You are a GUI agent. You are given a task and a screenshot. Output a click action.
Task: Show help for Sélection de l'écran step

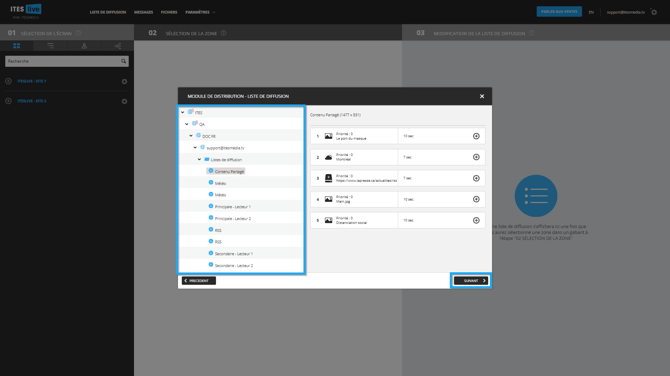point(78,33)
